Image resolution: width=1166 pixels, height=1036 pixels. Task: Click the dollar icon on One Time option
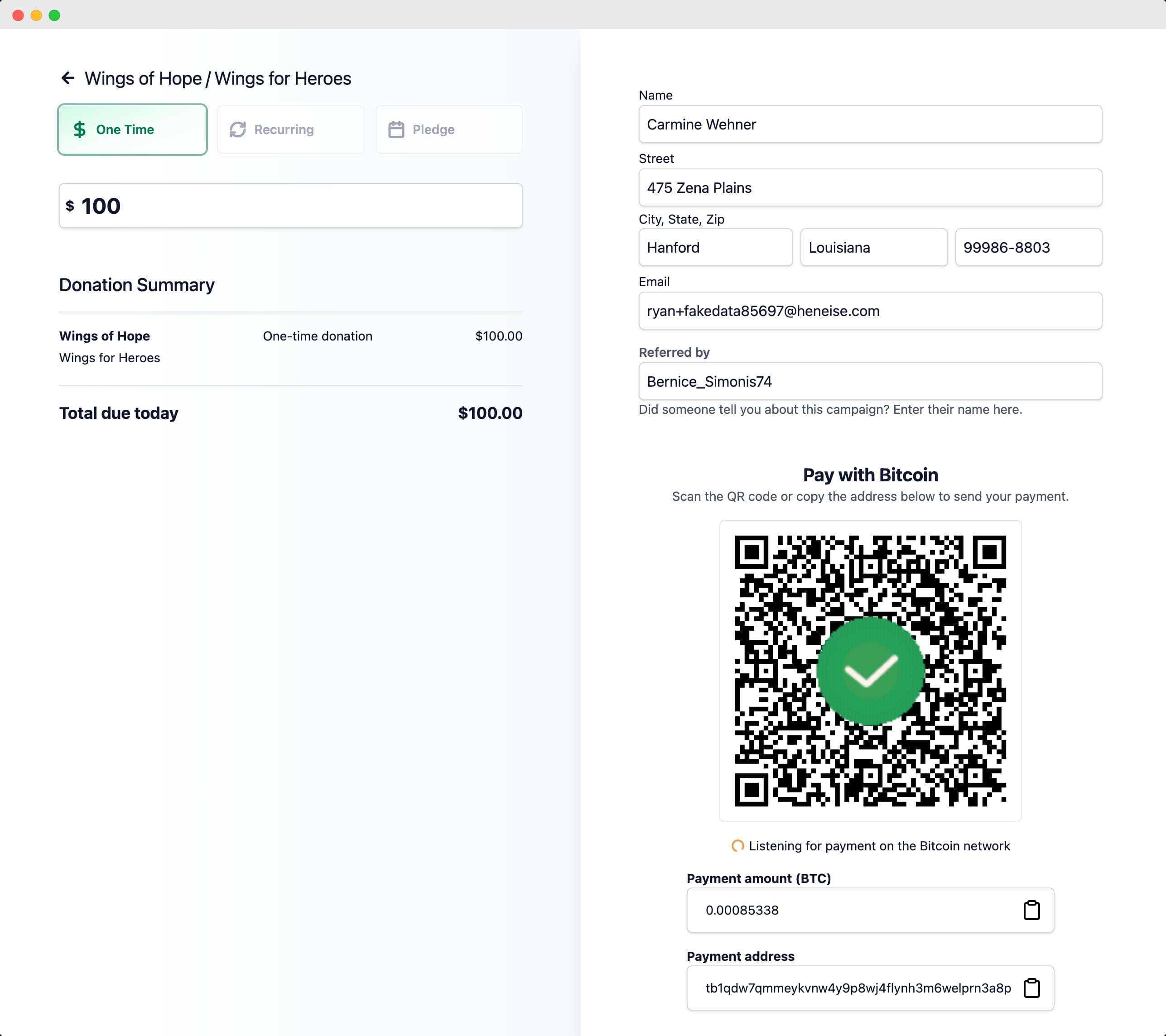tap(79, 129)
